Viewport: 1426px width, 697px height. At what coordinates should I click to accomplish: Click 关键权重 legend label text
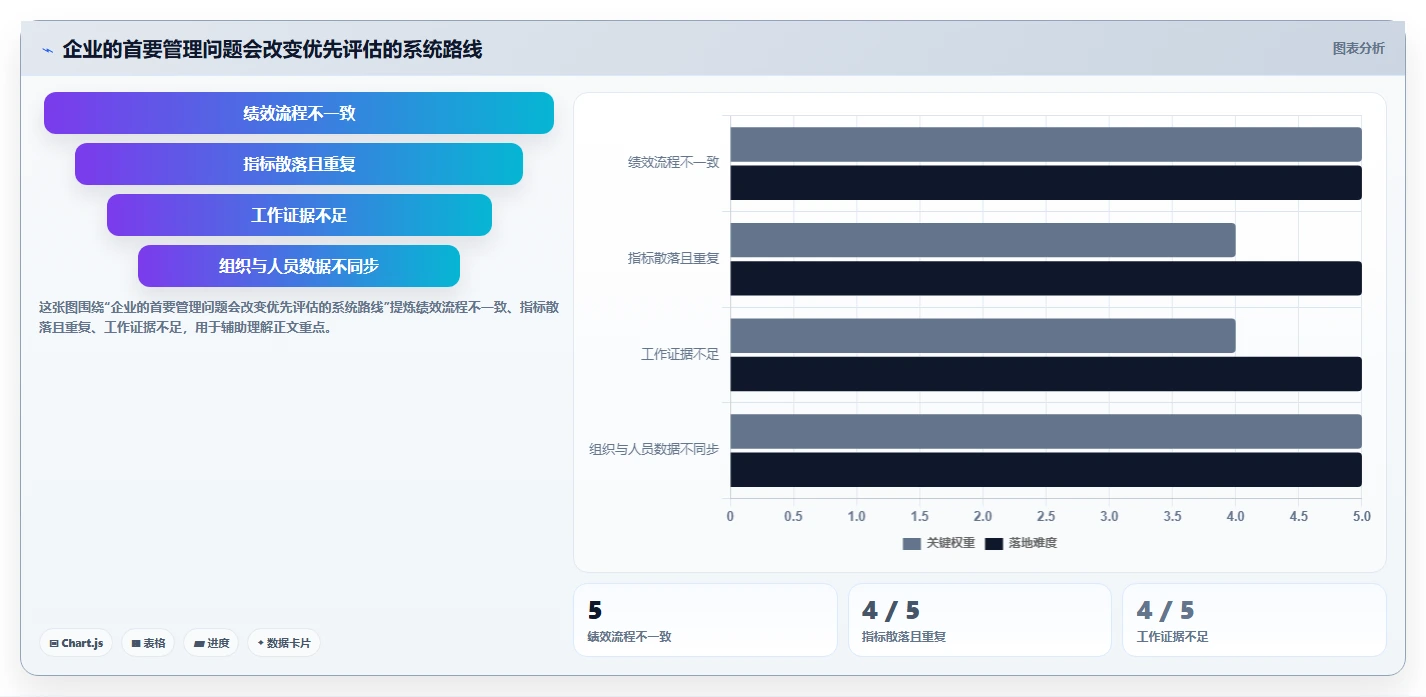(950, 543)
